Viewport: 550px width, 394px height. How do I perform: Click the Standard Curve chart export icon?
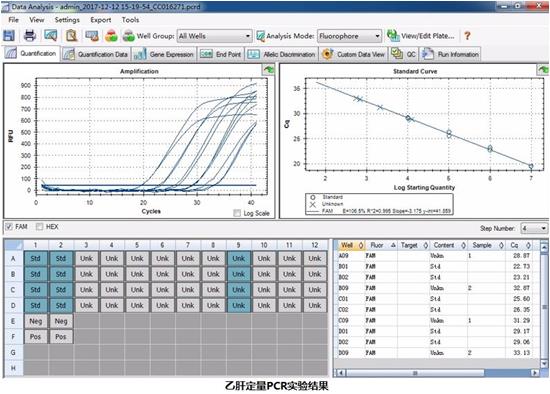tap(543, 69)
